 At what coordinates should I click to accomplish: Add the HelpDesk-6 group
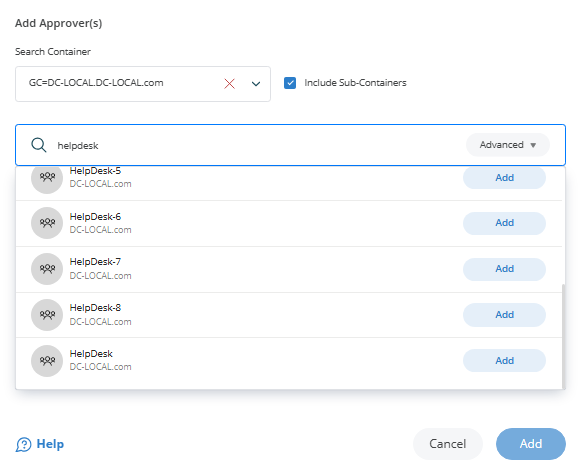504,223
